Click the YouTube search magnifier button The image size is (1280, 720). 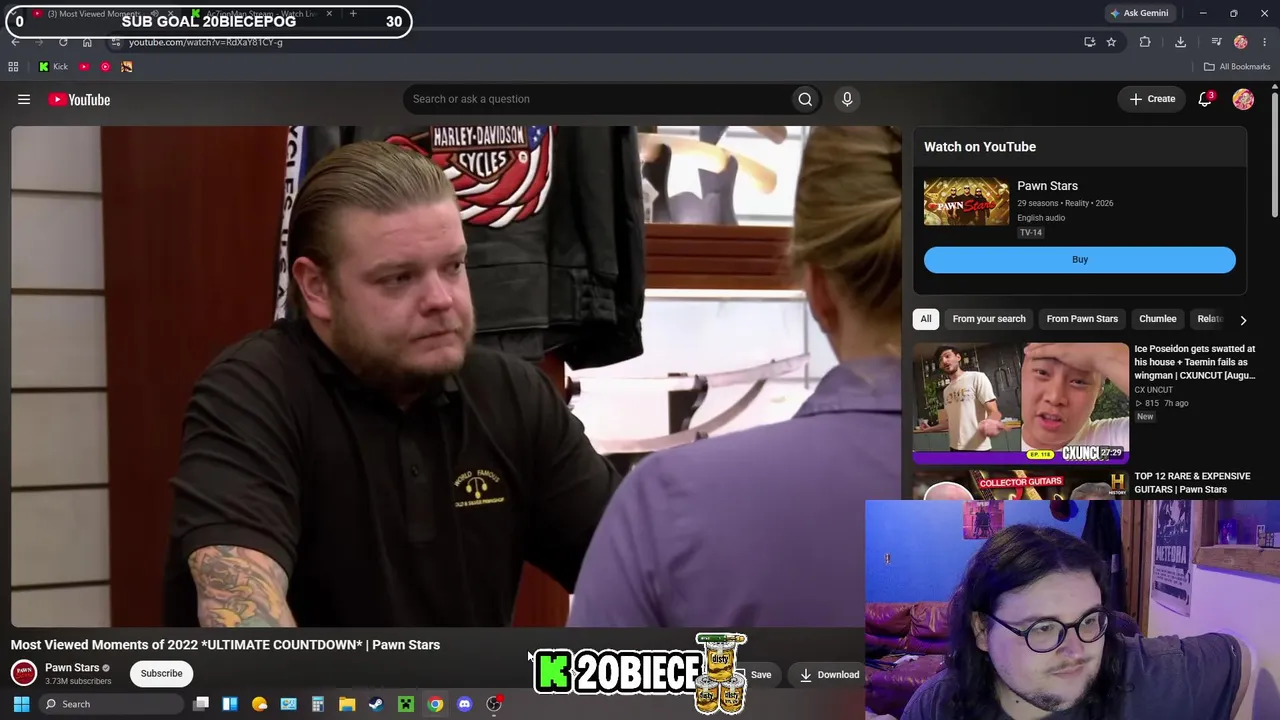[x=805, y=99]
